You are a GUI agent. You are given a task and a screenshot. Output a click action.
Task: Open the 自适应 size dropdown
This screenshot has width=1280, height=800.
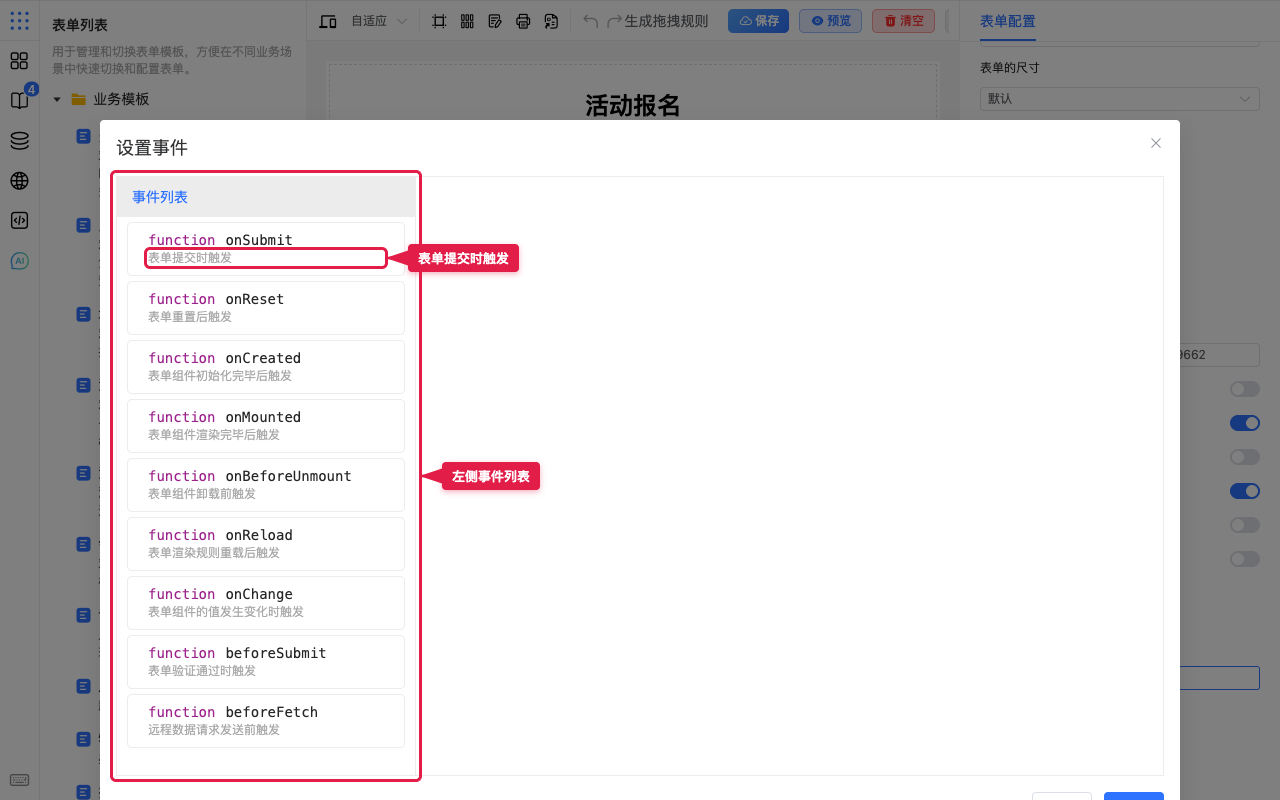(x=380, y=21)
